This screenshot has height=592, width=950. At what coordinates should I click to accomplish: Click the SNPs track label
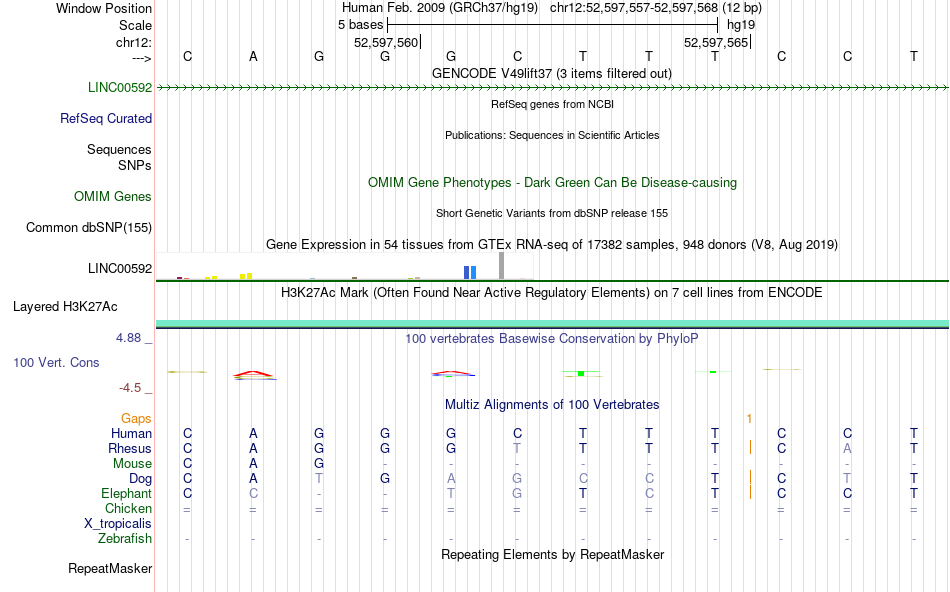click(x=135, y=165)
